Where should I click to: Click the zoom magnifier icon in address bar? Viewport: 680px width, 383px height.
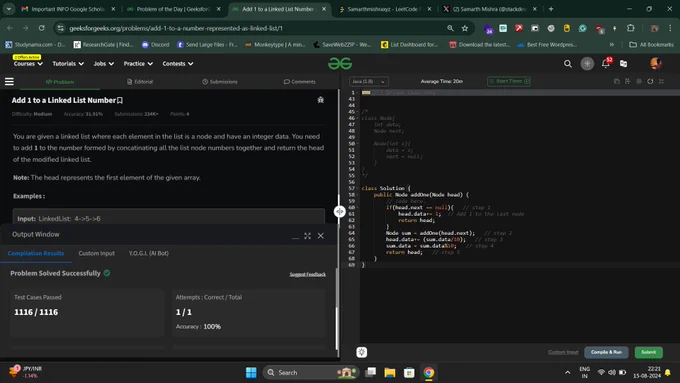click(450, 28)
